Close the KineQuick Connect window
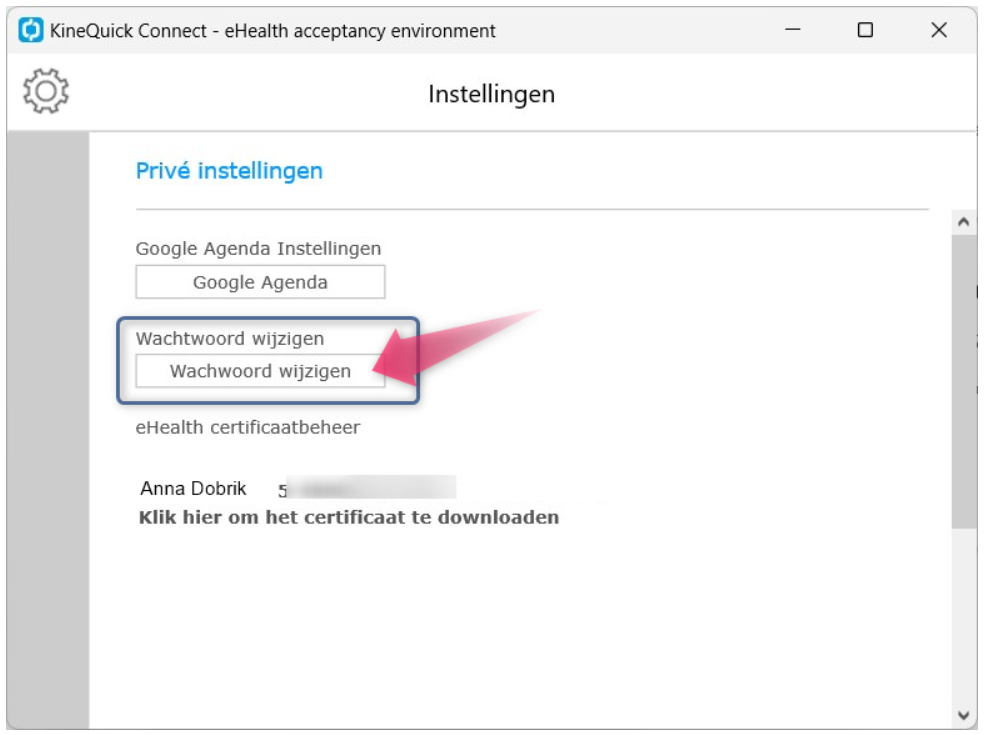Image resolution: width=987 pixels, height=735 pixels. coord(939,30)
